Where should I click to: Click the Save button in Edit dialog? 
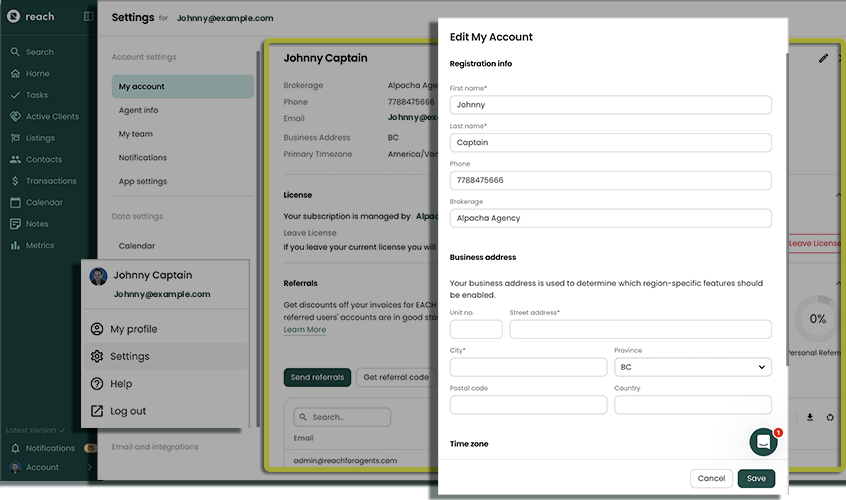(x=756, y=478)
